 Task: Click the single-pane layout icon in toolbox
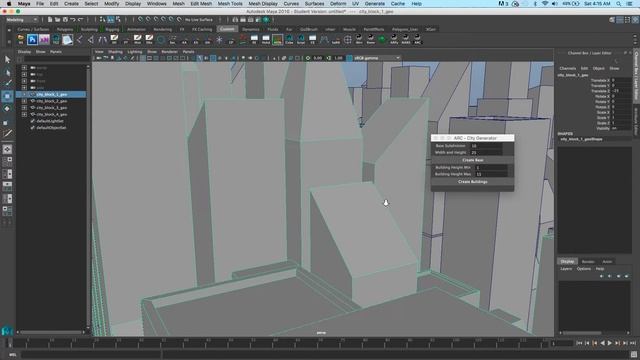click(x=7, y=149)
